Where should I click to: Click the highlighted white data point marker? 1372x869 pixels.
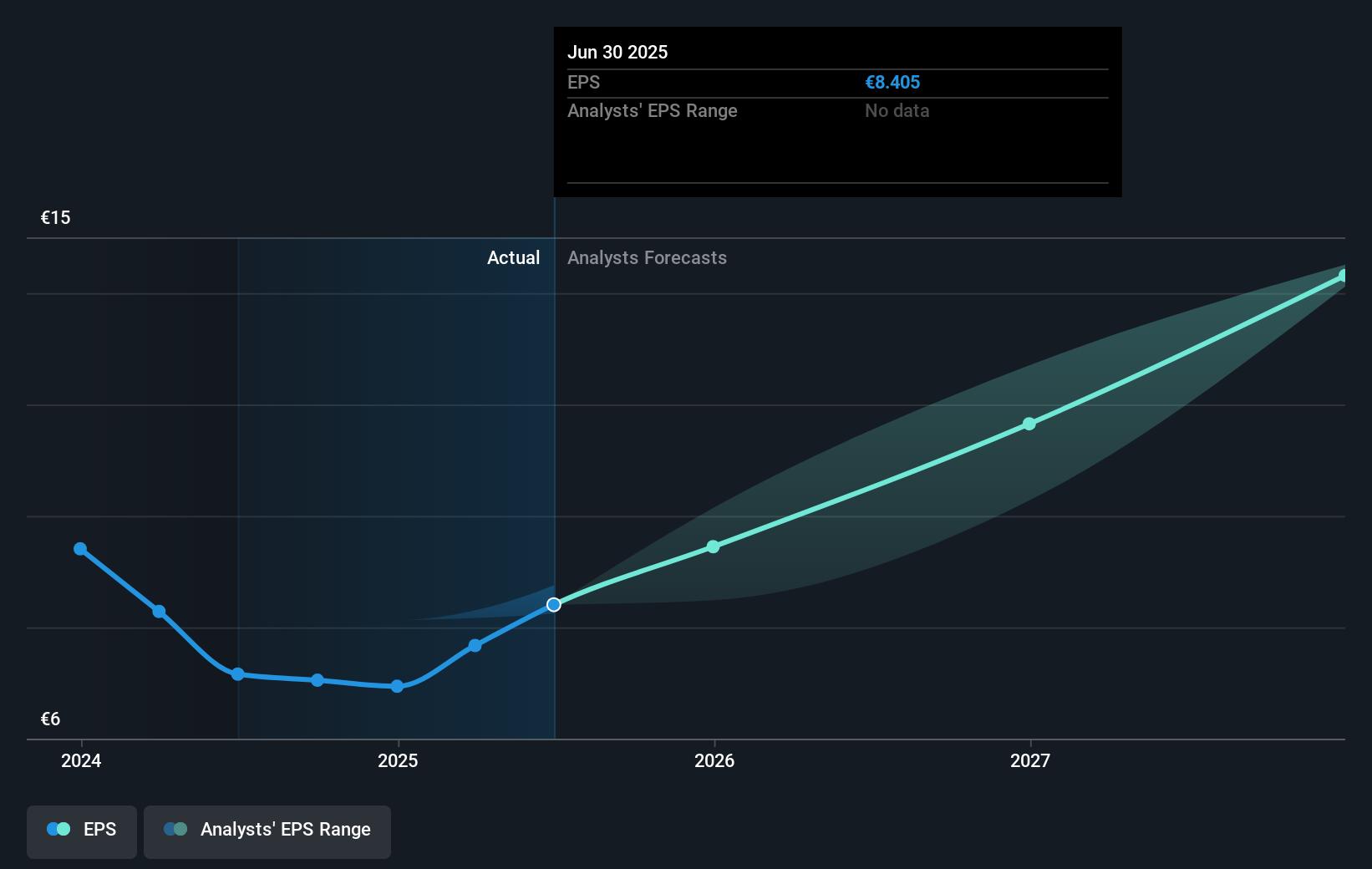click(x=554, y=605)
